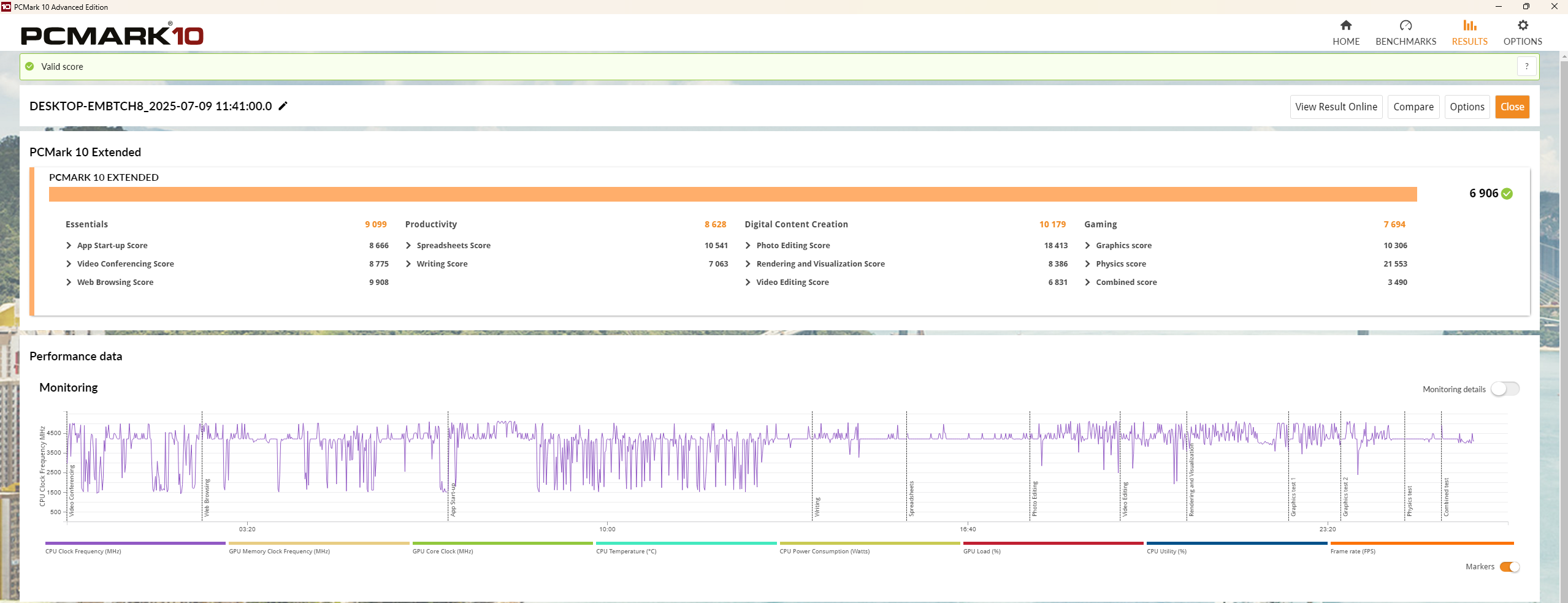Image resolution: width=1568 pixels, height=603 pixels.
Task: Open the Options gear icon
Action: (1523, 25)
